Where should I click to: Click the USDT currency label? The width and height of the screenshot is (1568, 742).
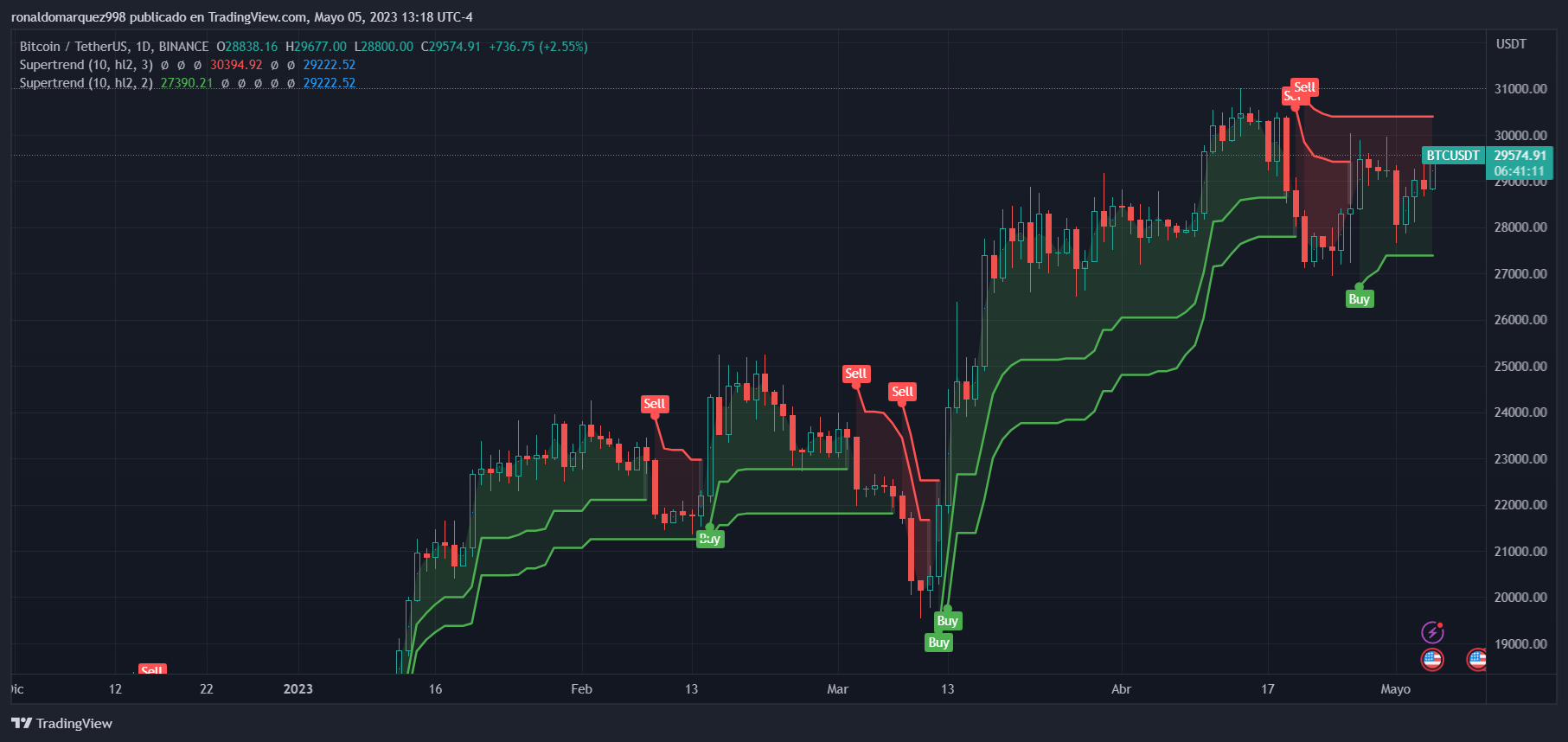tap(1511, 44)
